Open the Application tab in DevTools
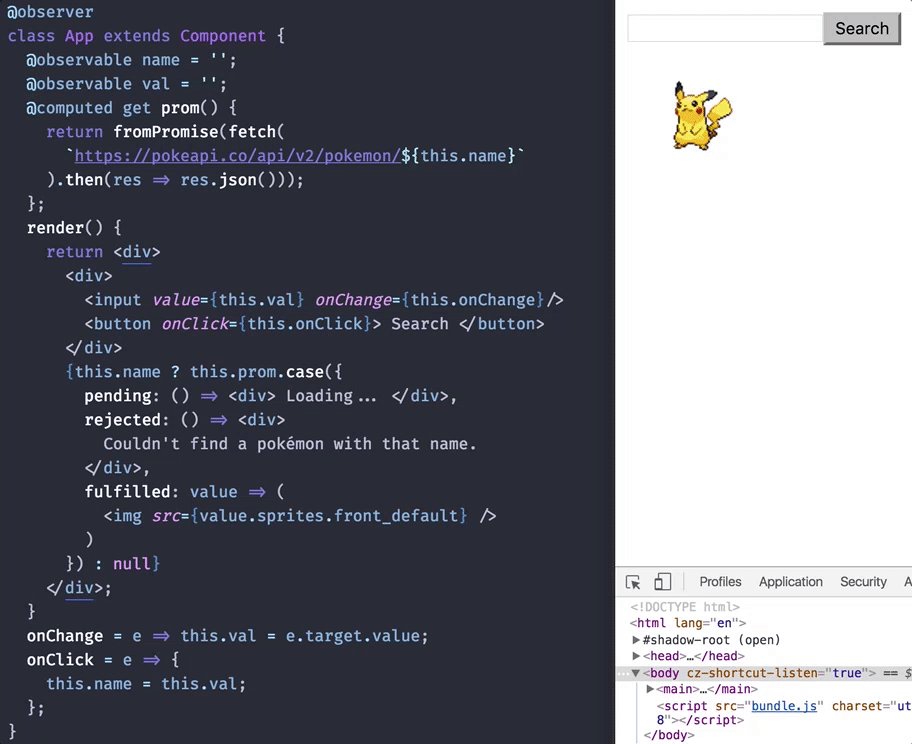The image size is (912, 744). [790, 582]
